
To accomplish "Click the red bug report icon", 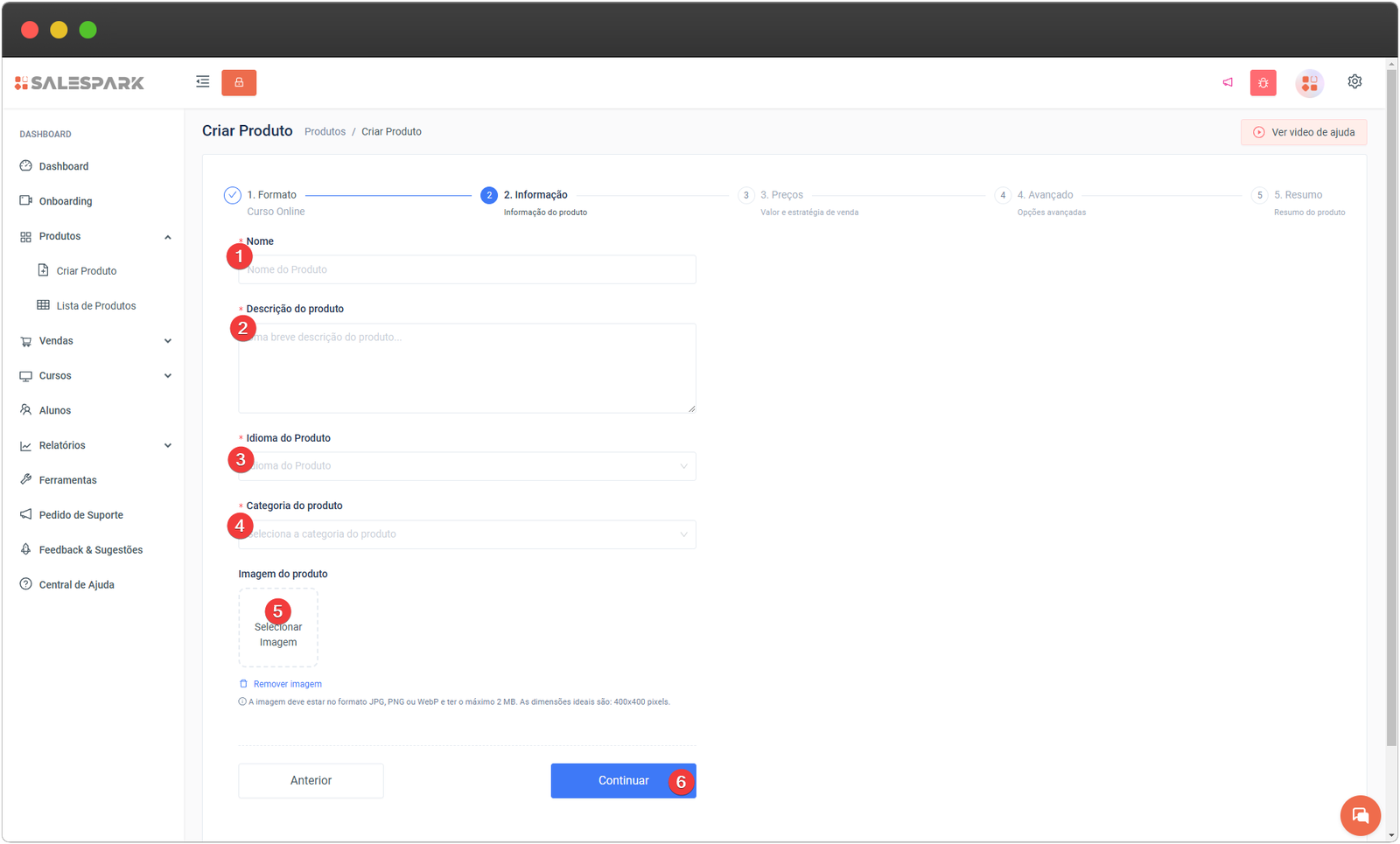I will click(x=1263, y=83).
